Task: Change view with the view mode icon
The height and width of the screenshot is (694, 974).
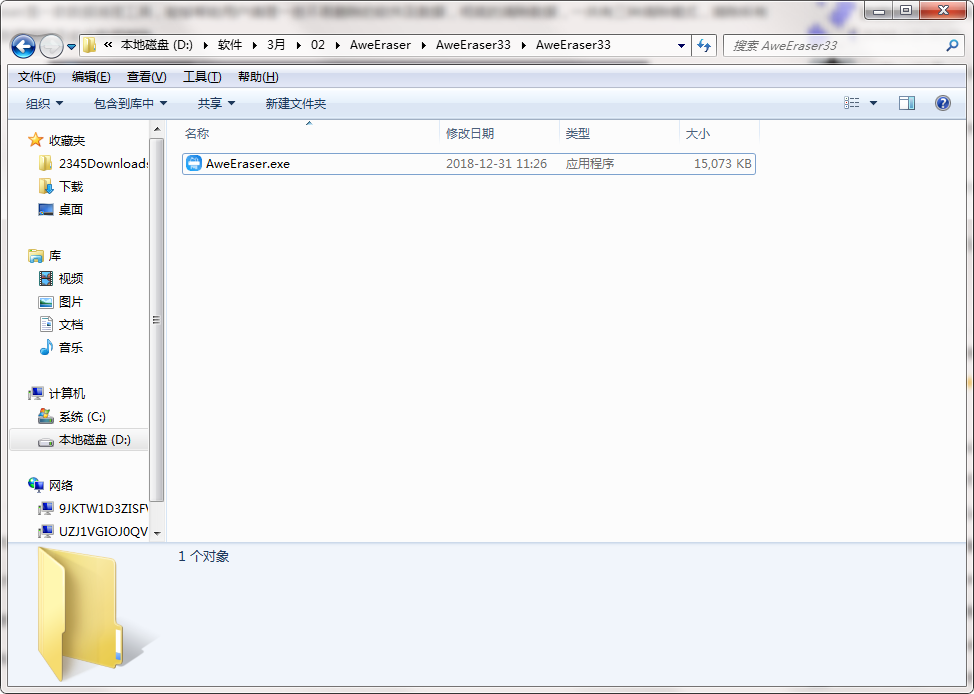Action: pos(852,103)
